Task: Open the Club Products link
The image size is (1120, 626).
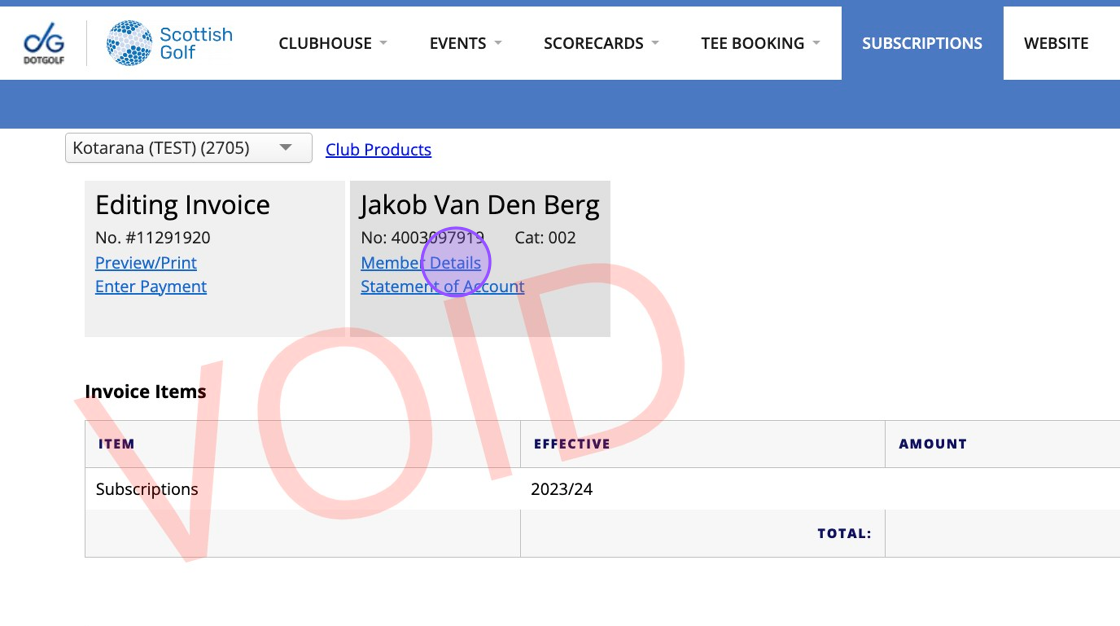Action: pyautogui.click(x=378, y=150)
